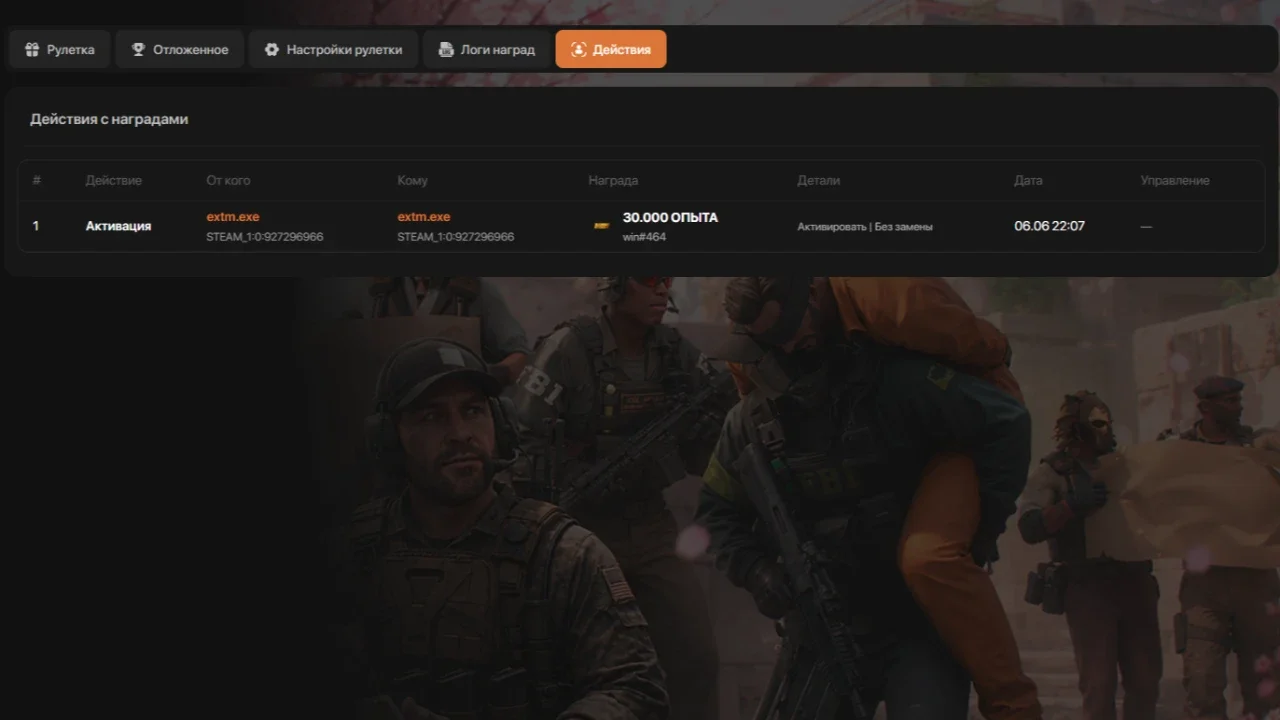Screen dimensions: 1280x720
Task: Click the Дата column header
Action: (1028, 181)
